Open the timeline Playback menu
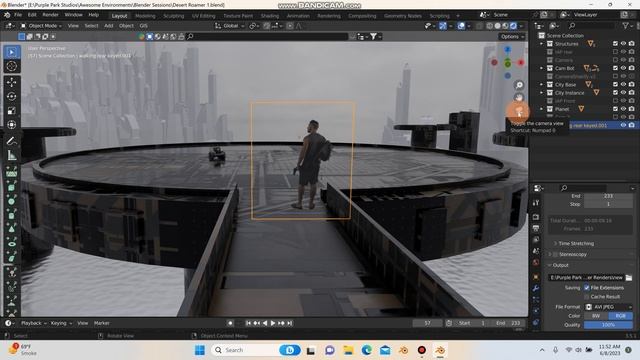This screenshot has height=360, width=640. click(33, 323)
